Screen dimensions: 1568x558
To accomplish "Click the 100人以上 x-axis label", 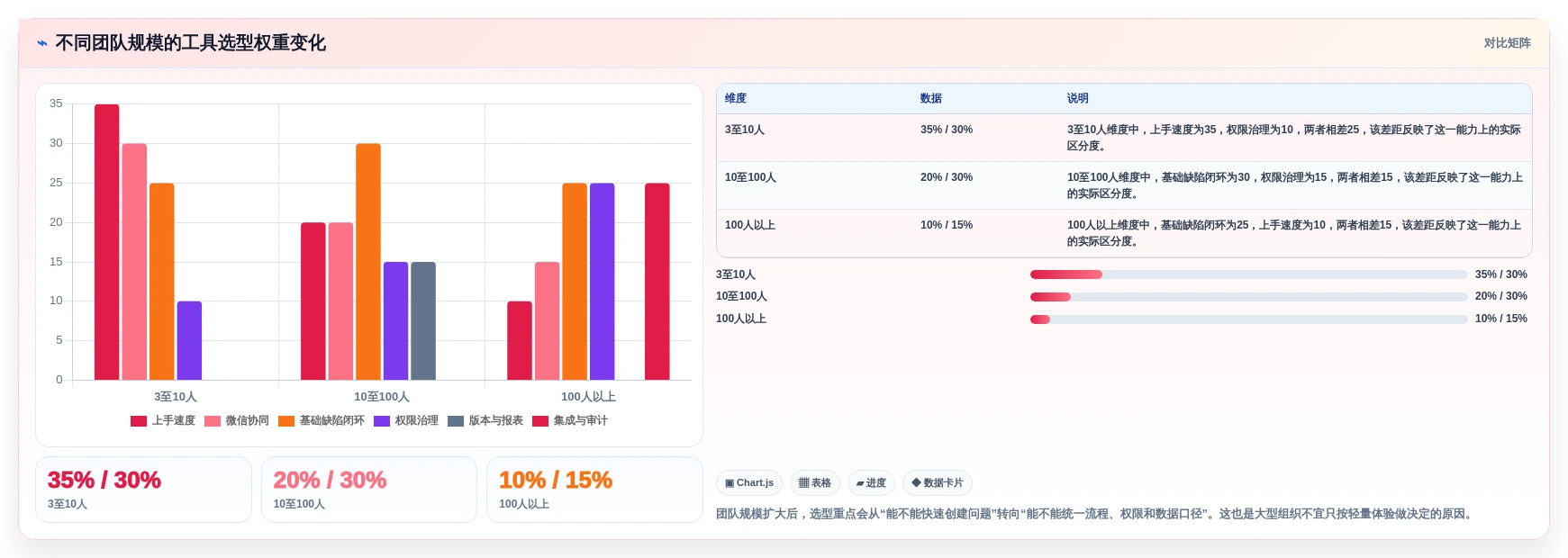I will tap(588, 397).
